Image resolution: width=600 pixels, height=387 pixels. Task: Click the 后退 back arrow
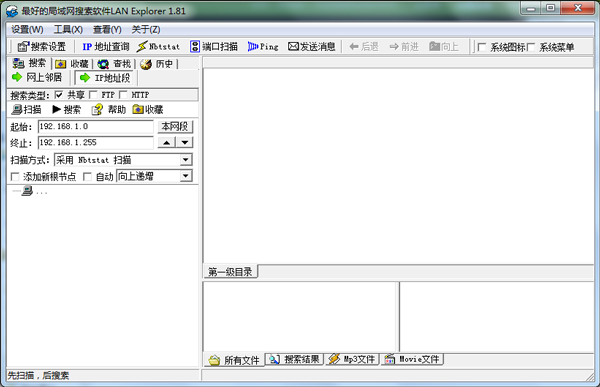(x=364, y=47)
